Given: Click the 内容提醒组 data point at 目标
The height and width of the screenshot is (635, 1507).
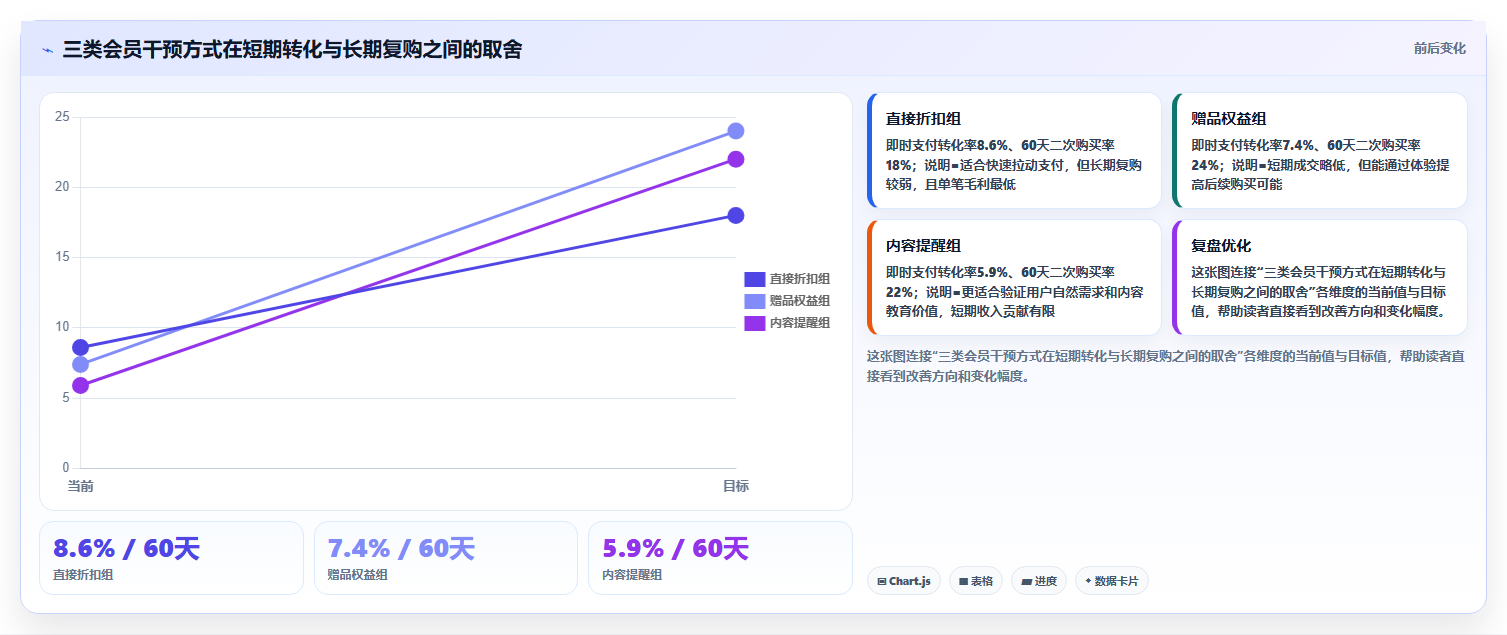Looking at the screenshot, I should click(x=735, y=159).
